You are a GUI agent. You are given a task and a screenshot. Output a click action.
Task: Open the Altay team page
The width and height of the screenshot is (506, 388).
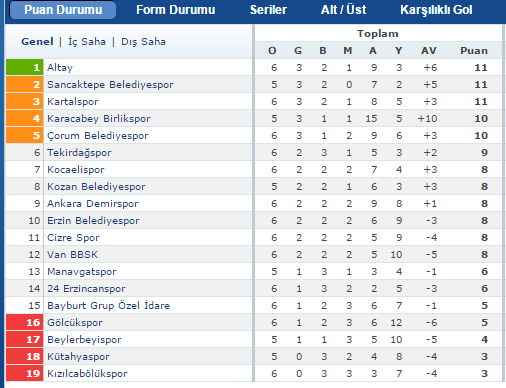[x=60, y=68]
